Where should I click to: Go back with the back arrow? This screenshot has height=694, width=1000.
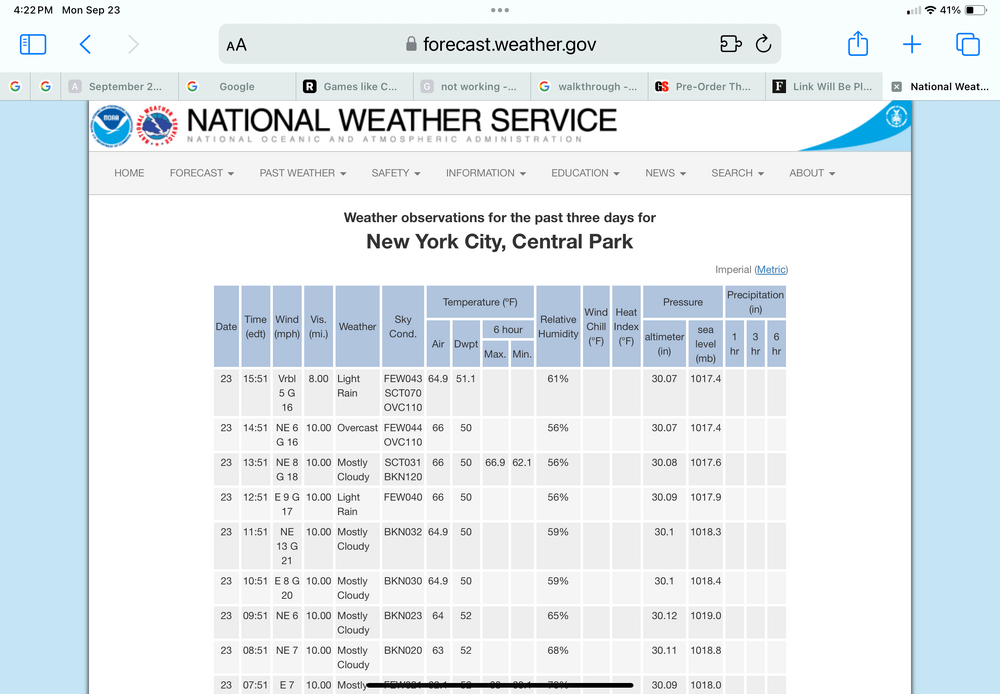click(85, 44)
